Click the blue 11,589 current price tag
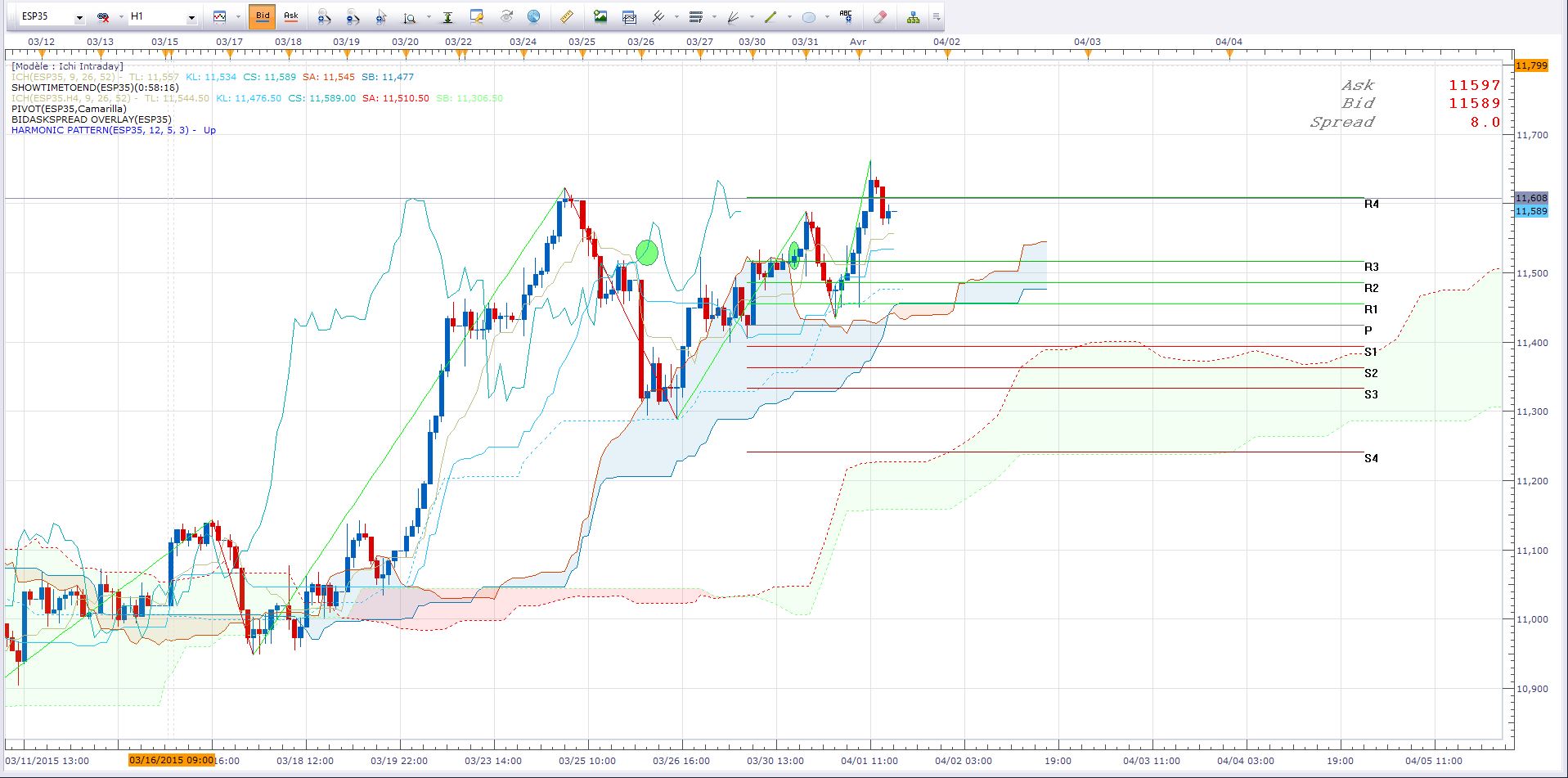Screen dimensions: 1568x778 click(1531, 211)
